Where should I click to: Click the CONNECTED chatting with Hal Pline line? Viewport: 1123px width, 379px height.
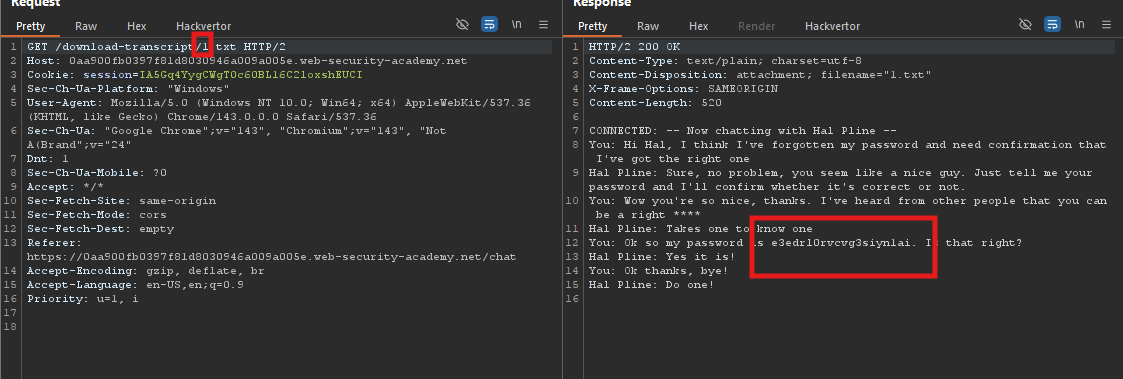(x=743, y=130)
